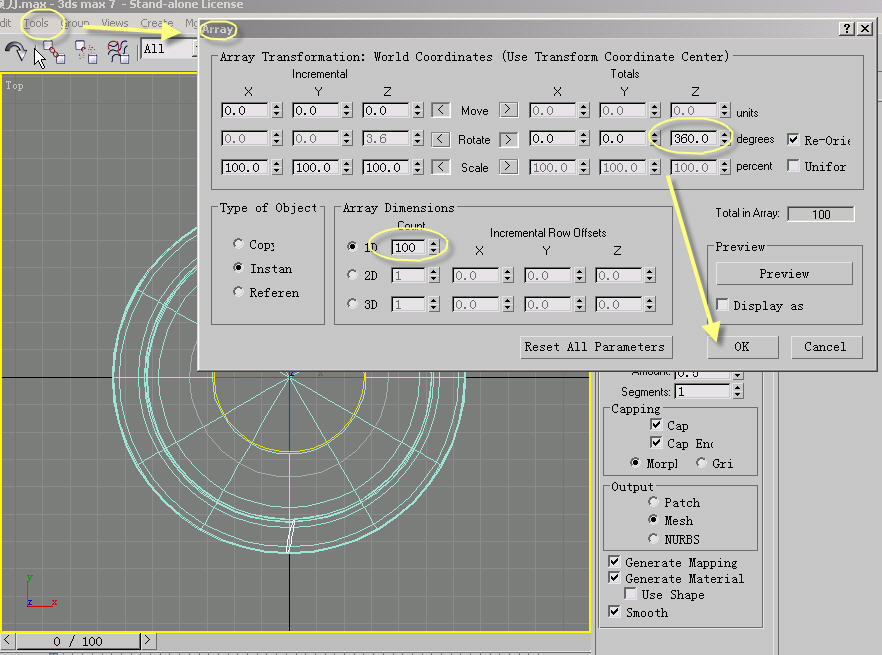Screen dimensions: 882x655
Task: Click the Array dialog help question button
Action: click(x=847, y=28)
